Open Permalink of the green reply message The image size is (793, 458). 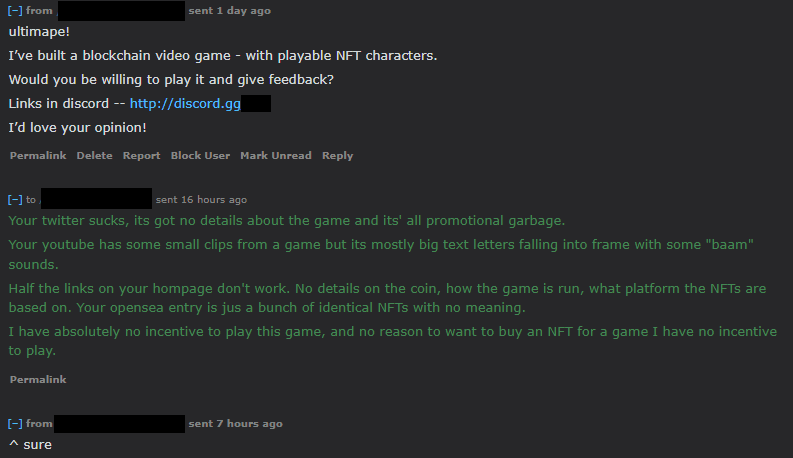point(38,380)
